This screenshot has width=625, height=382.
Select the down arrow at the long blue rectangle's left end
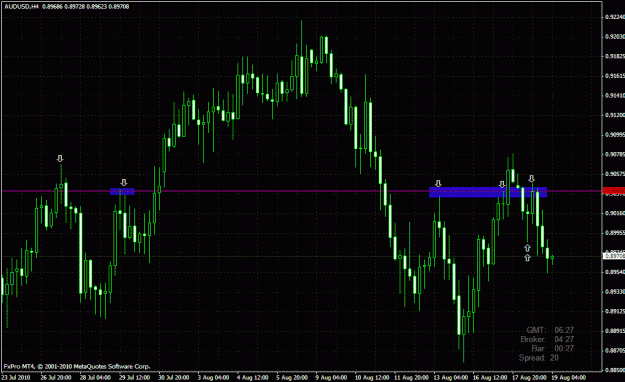coord(438,183)
